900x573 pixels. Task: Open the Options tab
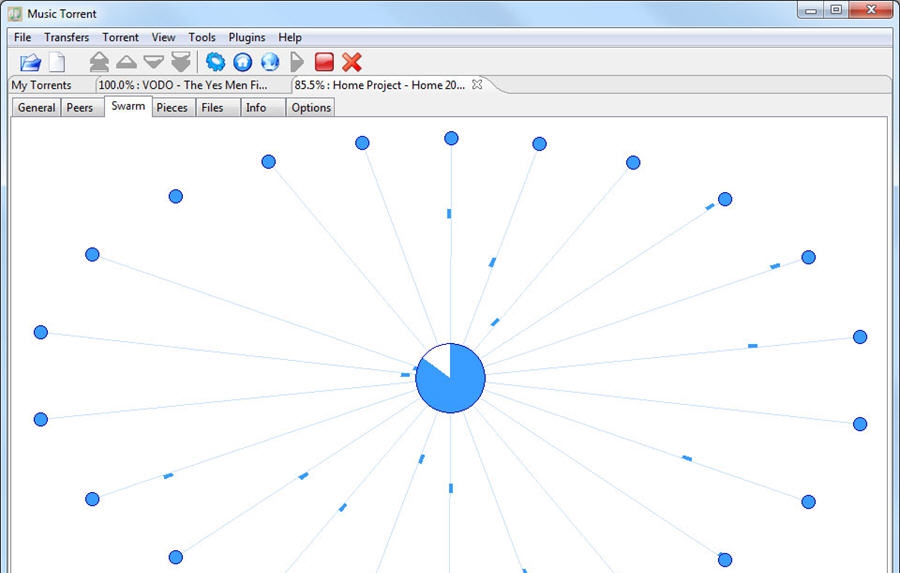(311, 108)
